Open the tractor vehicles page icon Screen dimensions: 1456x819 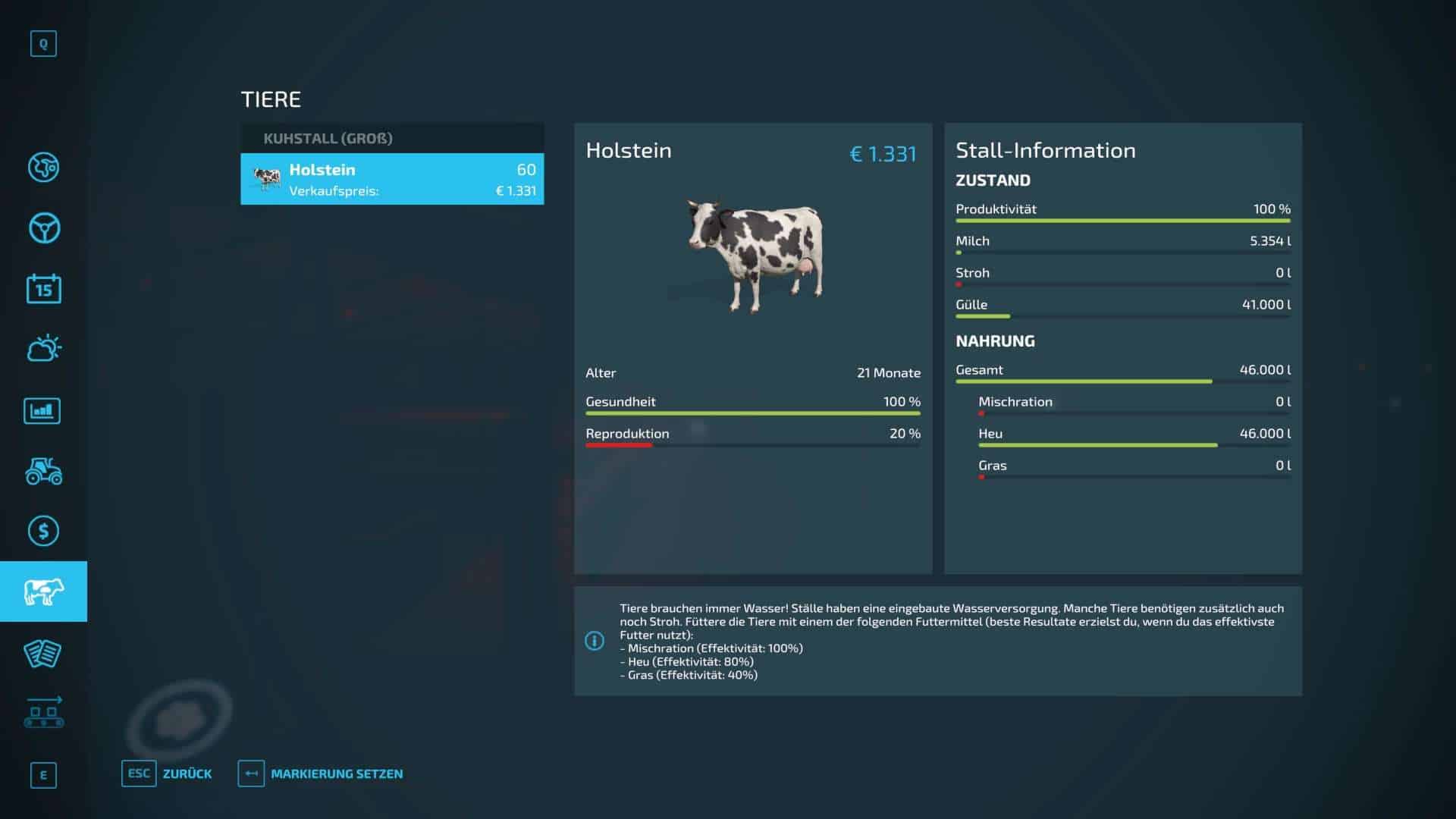coord(43,471)
